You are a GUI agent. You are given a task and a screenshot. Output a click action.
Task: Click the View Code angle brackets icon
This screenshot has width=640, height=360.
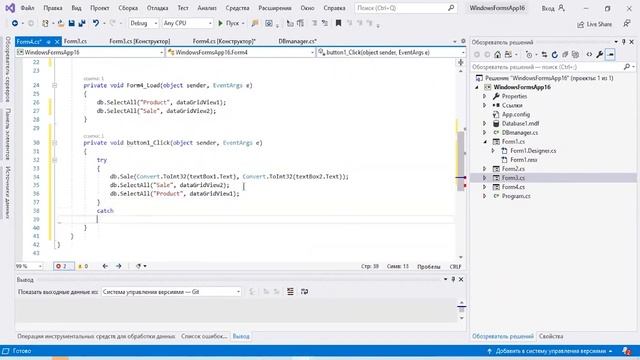589,54
